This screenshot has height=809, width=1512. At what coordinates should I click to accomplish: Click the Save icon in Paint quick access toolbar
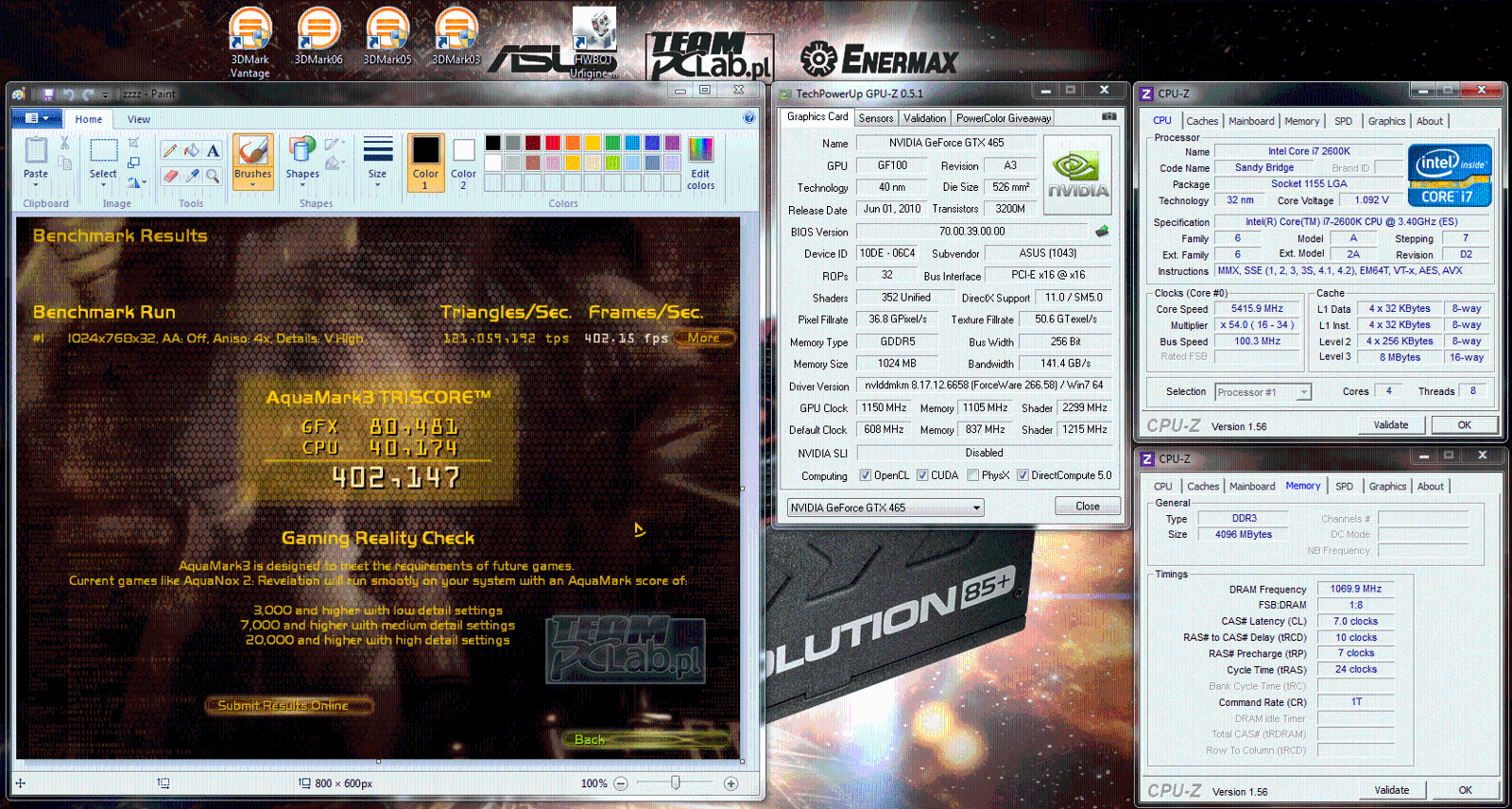click(48, 94)
